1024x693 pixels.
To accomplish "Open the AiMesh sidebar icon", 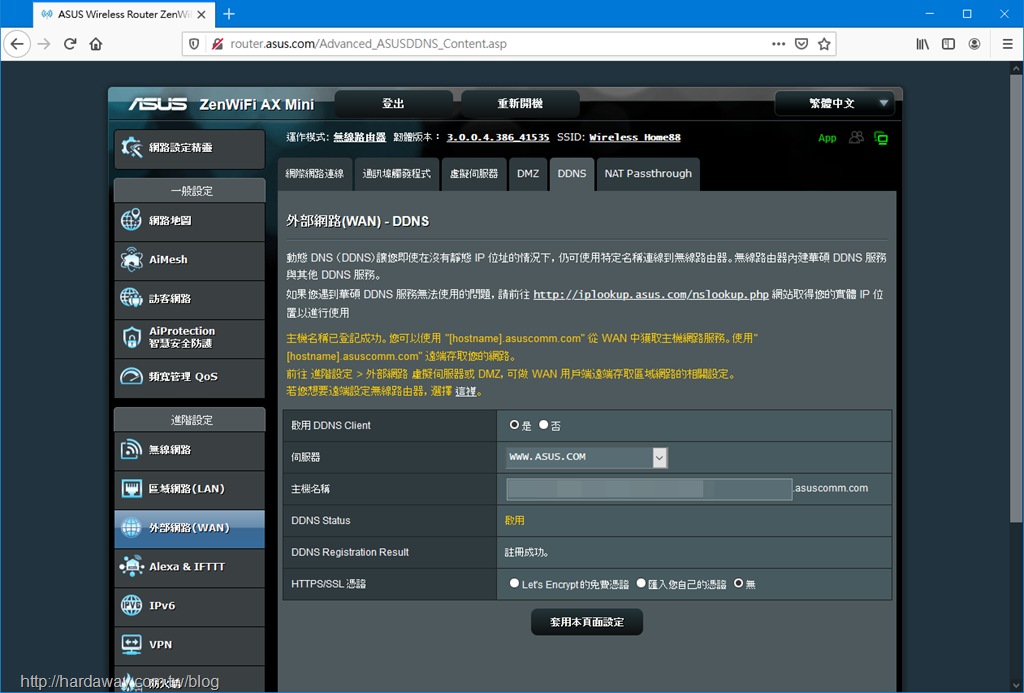I will tap(131, 259).
